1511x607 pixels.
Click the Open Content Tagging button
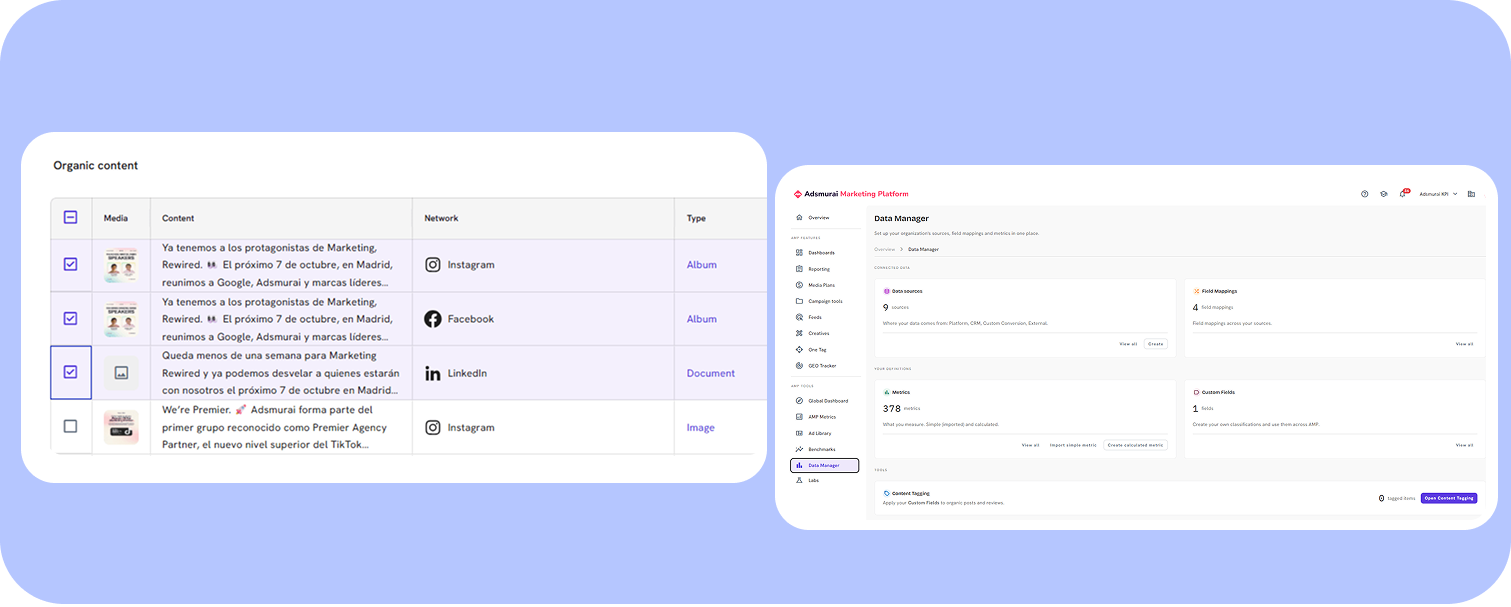click(1449, 498)
